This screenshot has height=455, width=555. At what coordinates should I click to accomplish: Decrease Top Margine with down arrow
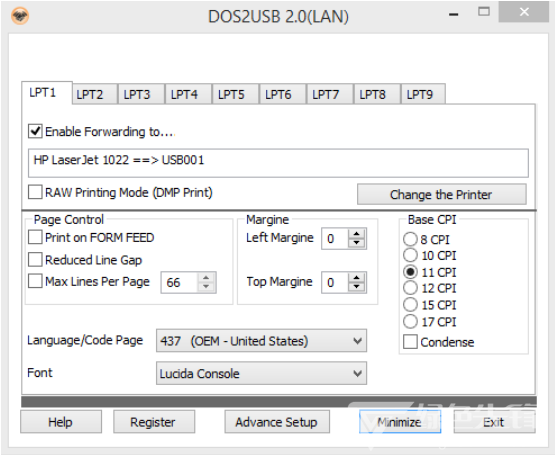[356, 287]
